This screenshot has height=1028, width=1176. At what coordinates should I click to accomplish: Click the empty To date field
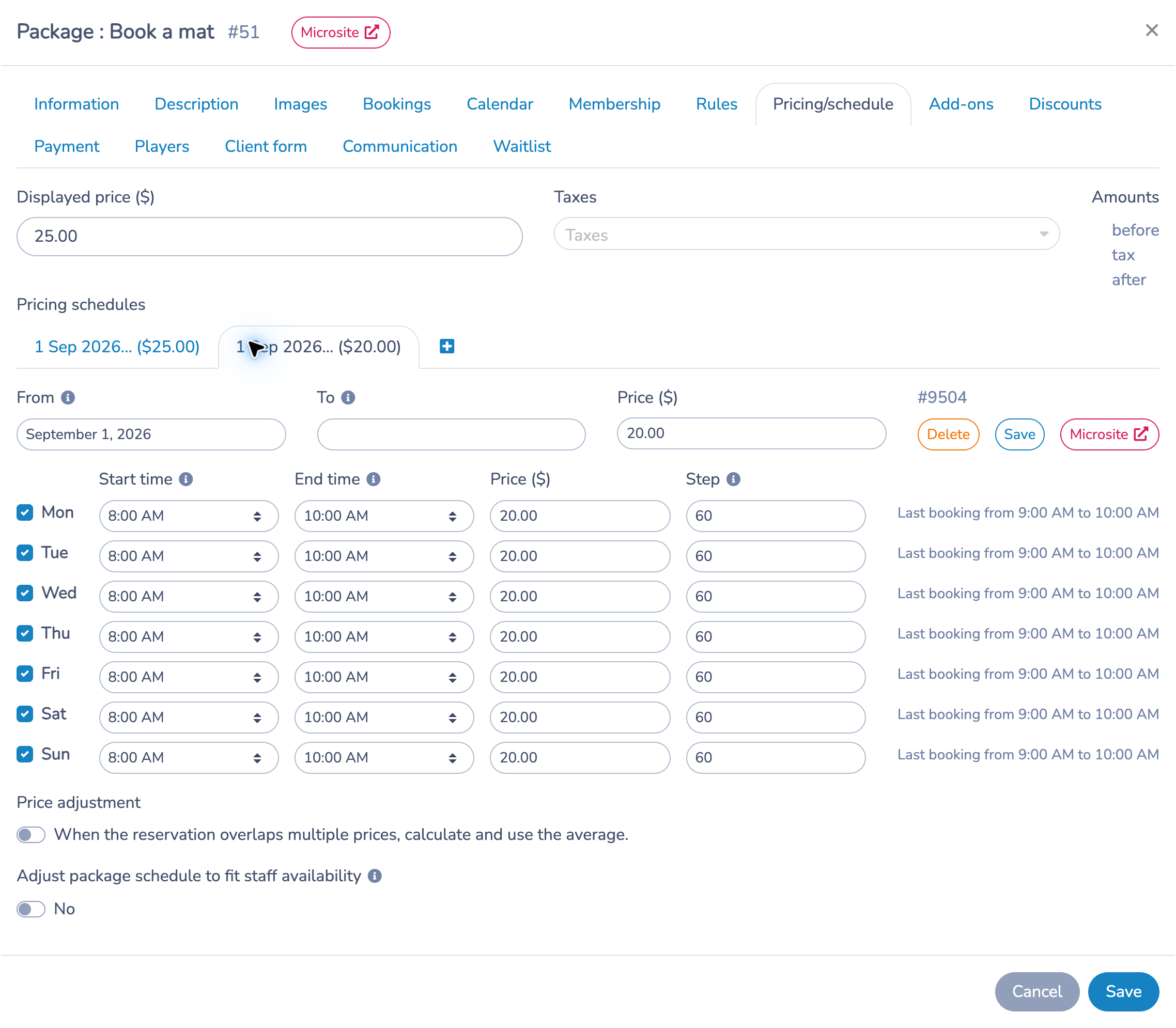[x=452, y=434]
